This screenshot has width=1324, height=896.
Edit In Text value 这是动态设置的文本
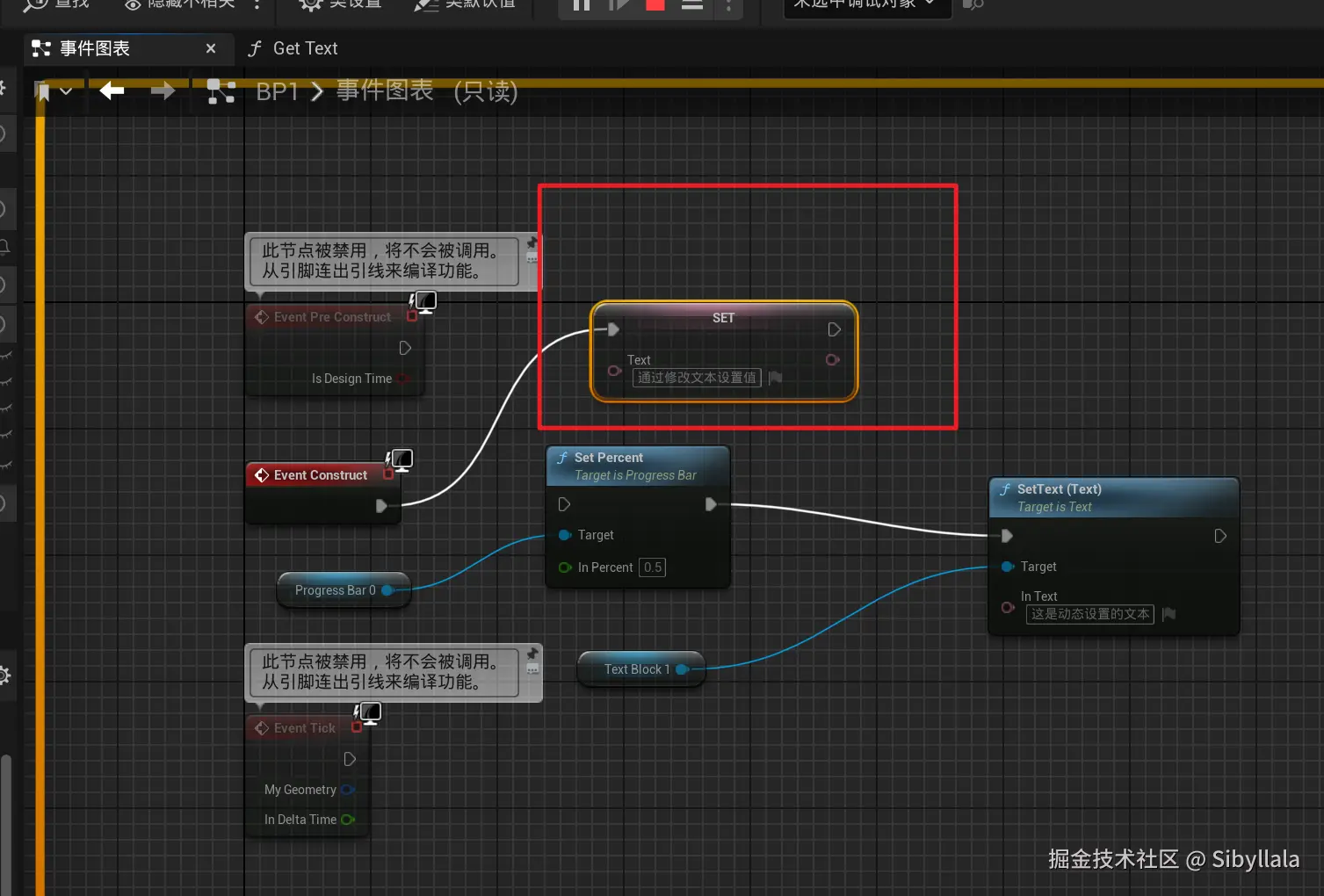pyautogui.click(x=1089, y=614)
